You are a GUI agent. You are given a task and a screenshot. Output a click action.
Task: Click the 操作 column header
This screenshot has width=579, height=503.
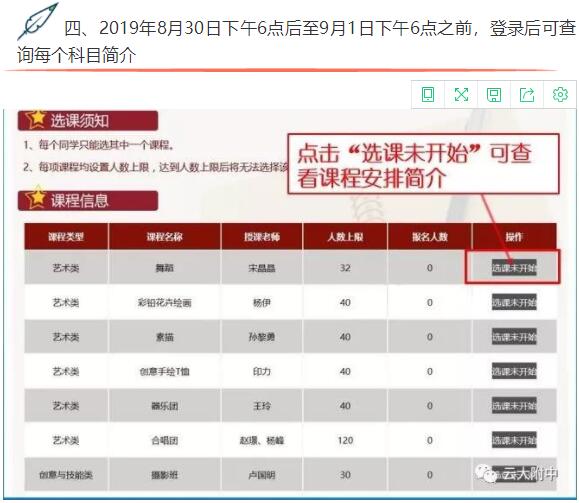514,236
